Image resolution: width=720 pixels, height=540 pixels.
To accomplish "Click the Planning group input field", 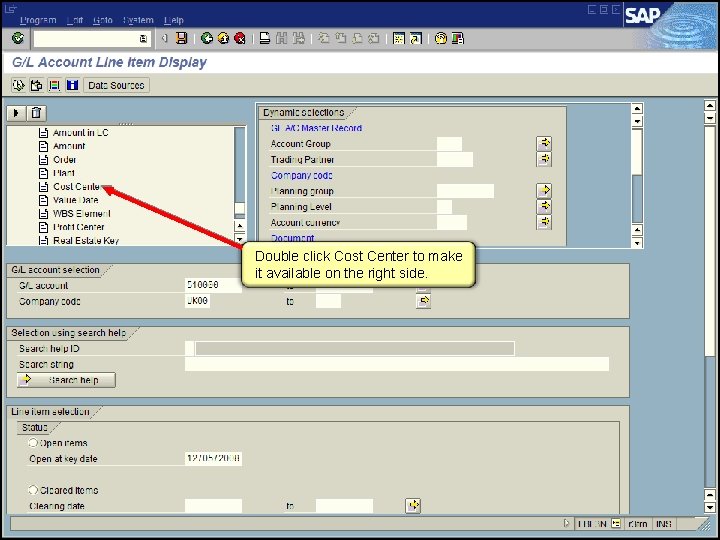I will (465, 191).
